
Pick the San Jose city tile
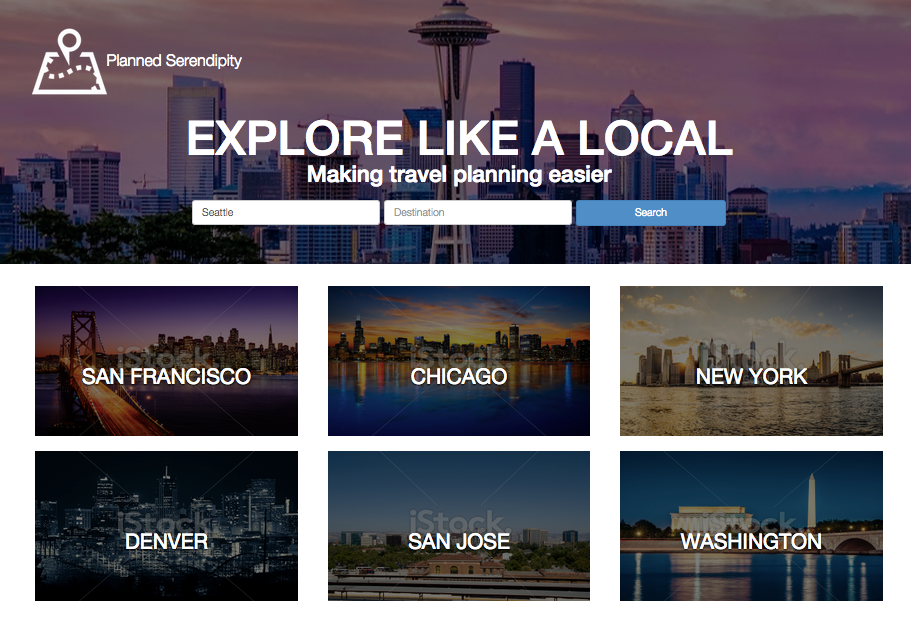[459, 526]
